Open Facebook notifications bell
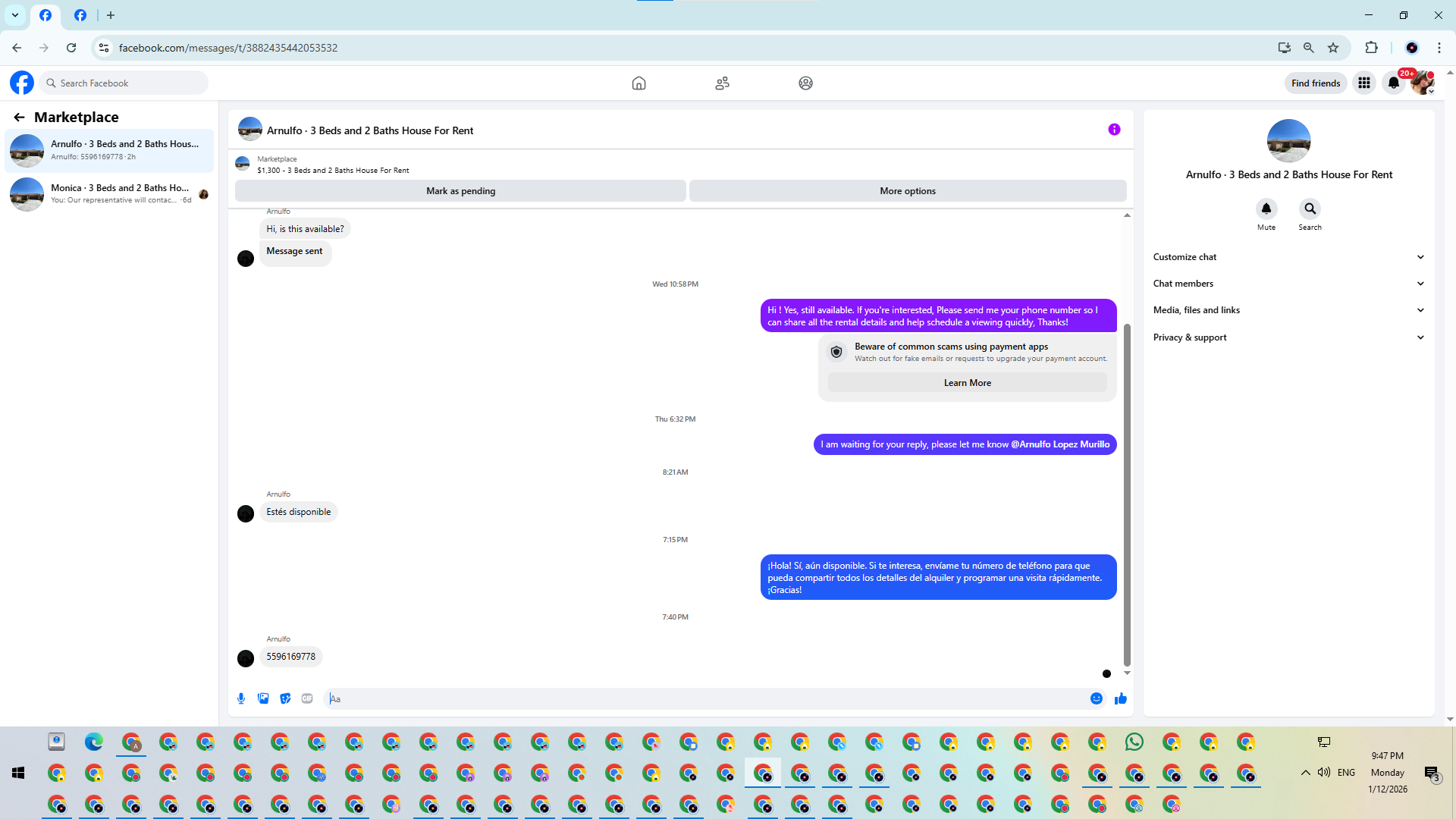Image resolution: width=1456 pixels, height=819 pixels. (x=1394, y=83)
